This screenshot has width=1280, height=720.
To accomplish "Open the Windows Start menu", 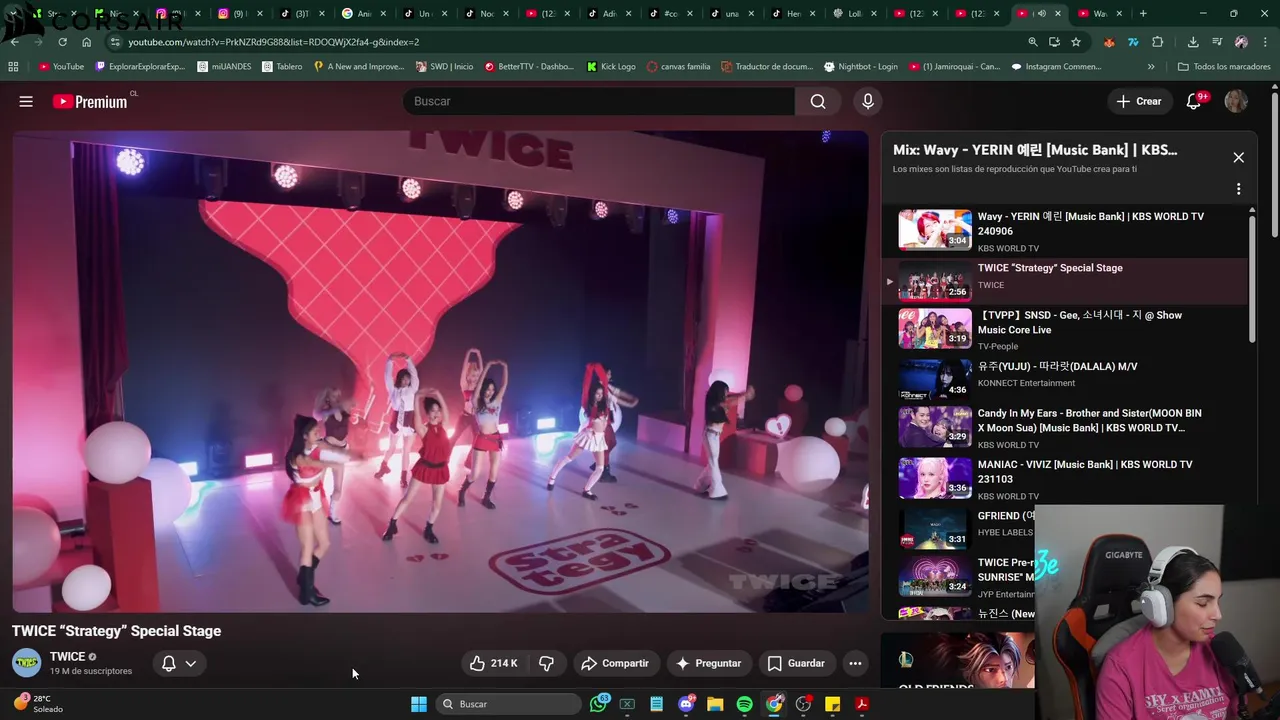I will [419, 704].
